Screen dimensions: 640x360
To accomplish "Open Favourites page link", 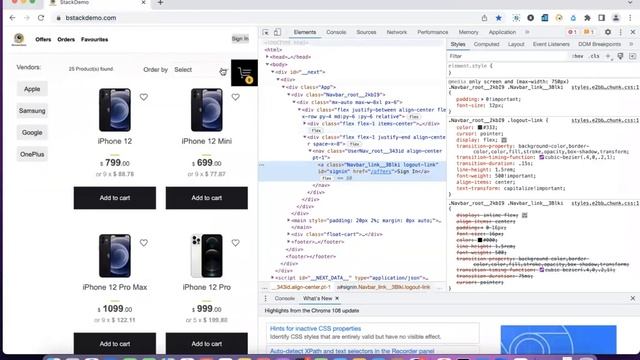I will click(94, 40).
